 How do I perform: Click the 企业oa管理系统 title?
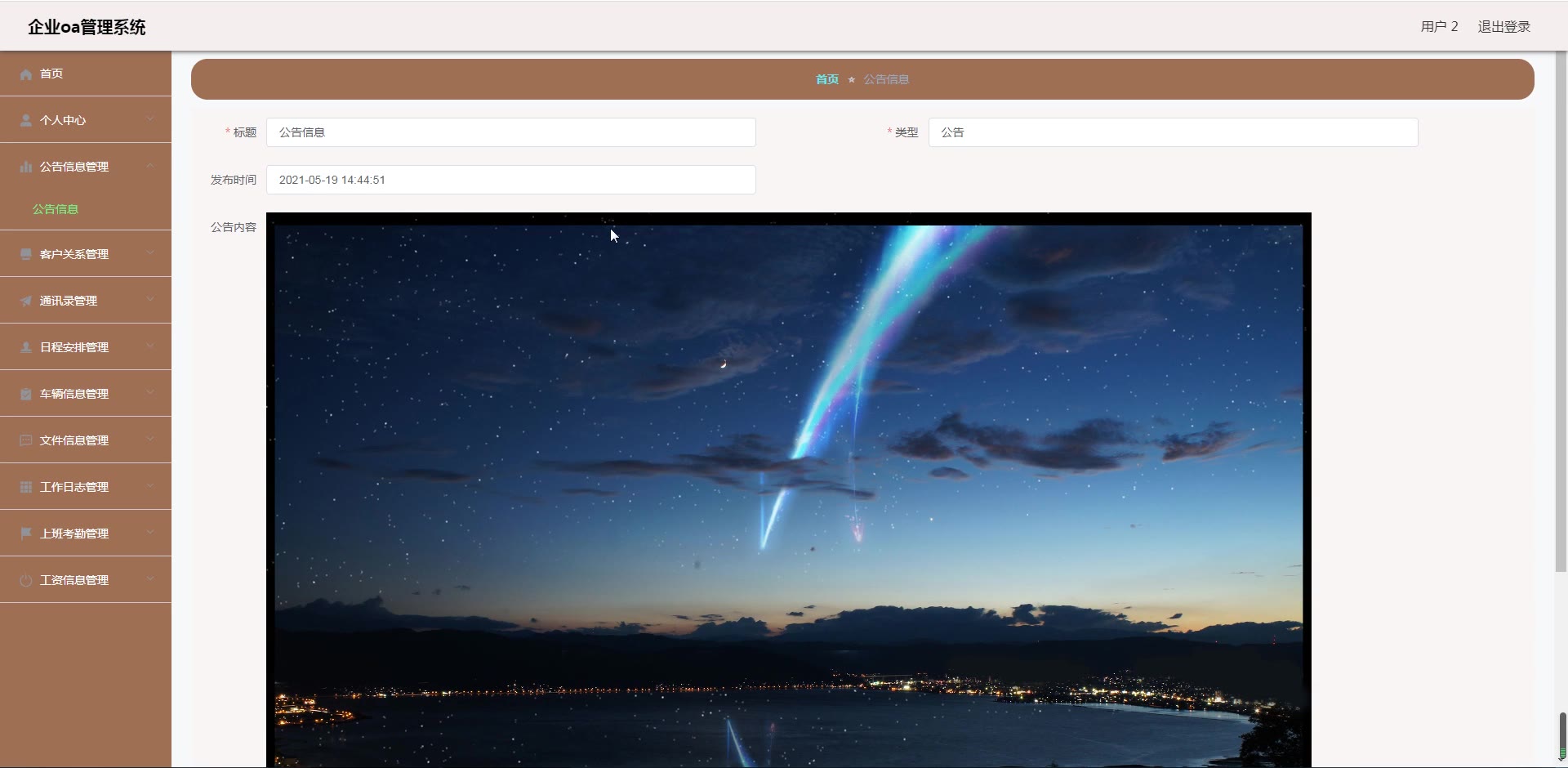click(x=87, y=27)
